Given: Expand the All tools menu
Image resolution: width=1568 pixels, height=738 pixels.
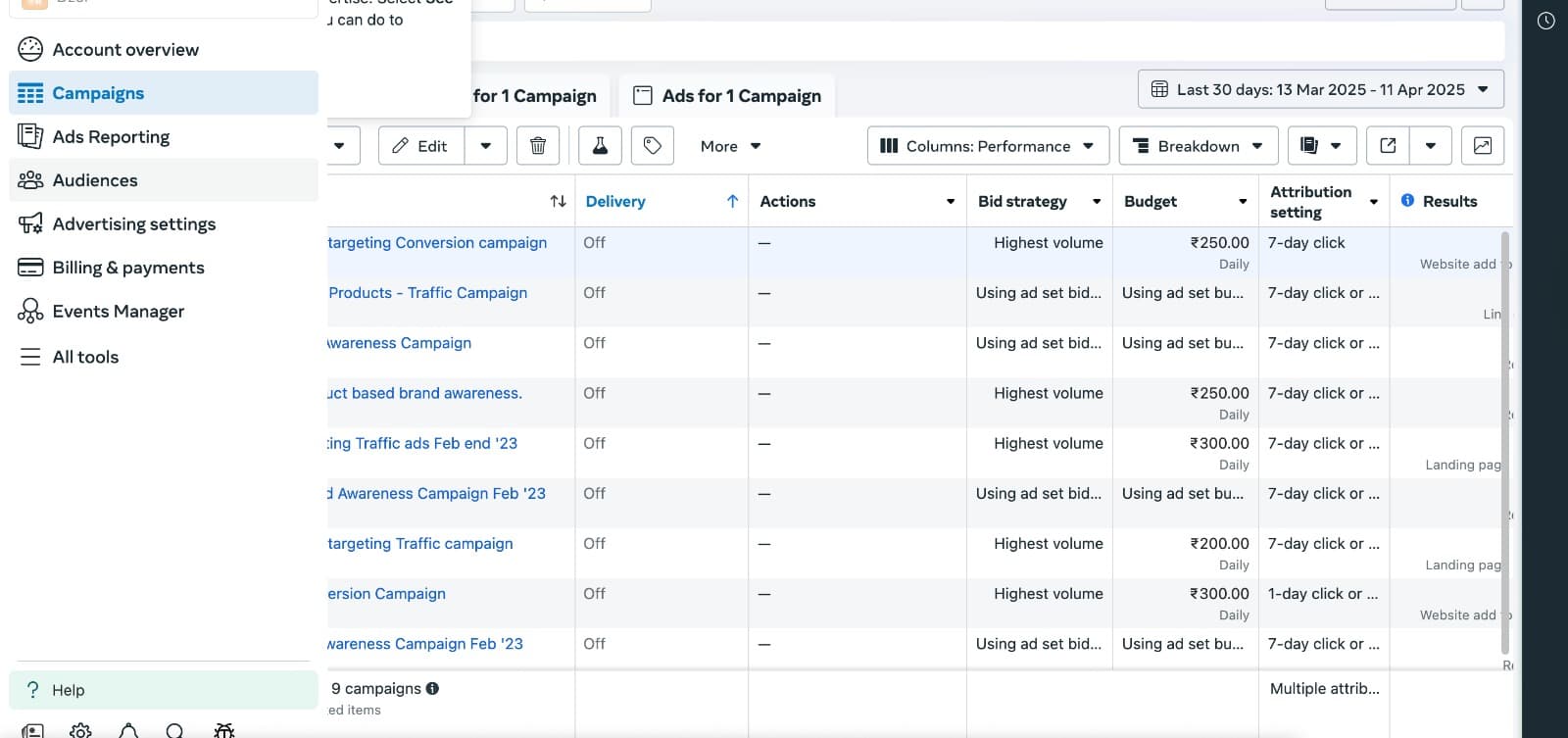Looking at the screenshot, I should (164, 357).
